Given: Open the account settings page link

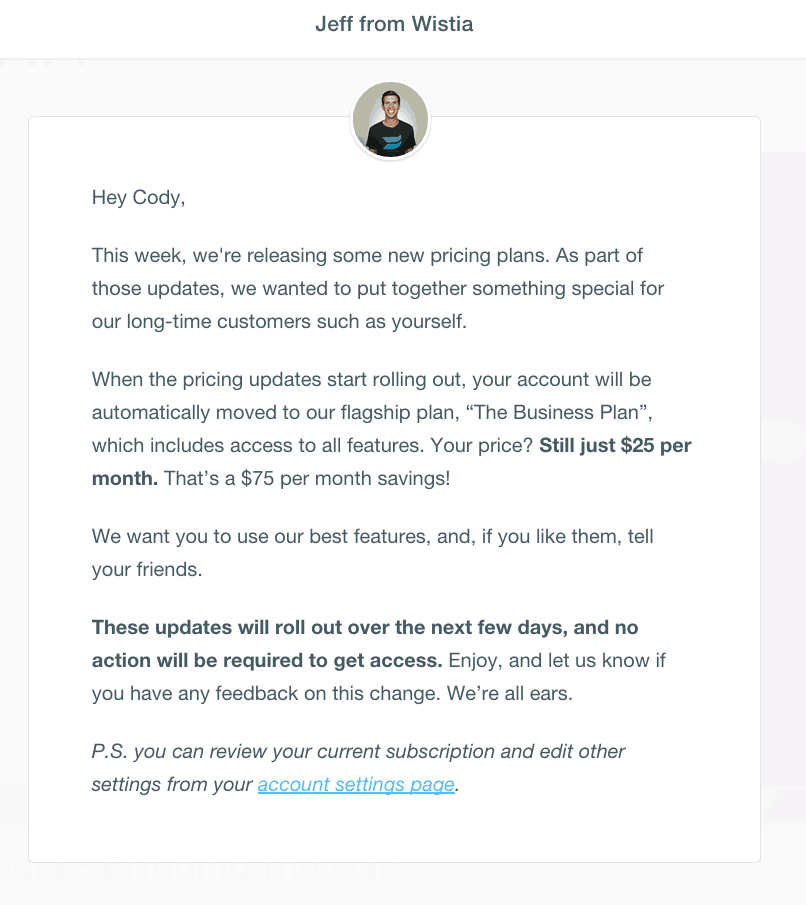Looking at the screenshot, I should coord(356,785).
